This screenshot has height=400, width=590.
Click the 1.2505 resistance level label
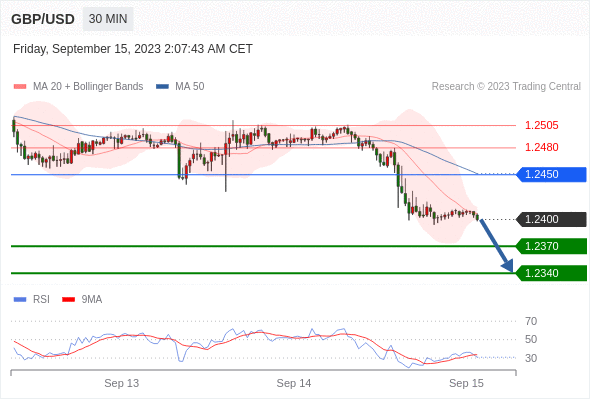coord(541,125)
